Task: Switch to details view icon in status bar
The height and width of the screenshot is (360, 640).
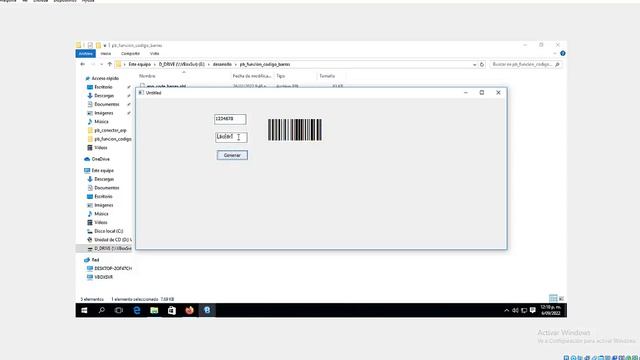Action: pyautogui.click(x=553, y=299)
